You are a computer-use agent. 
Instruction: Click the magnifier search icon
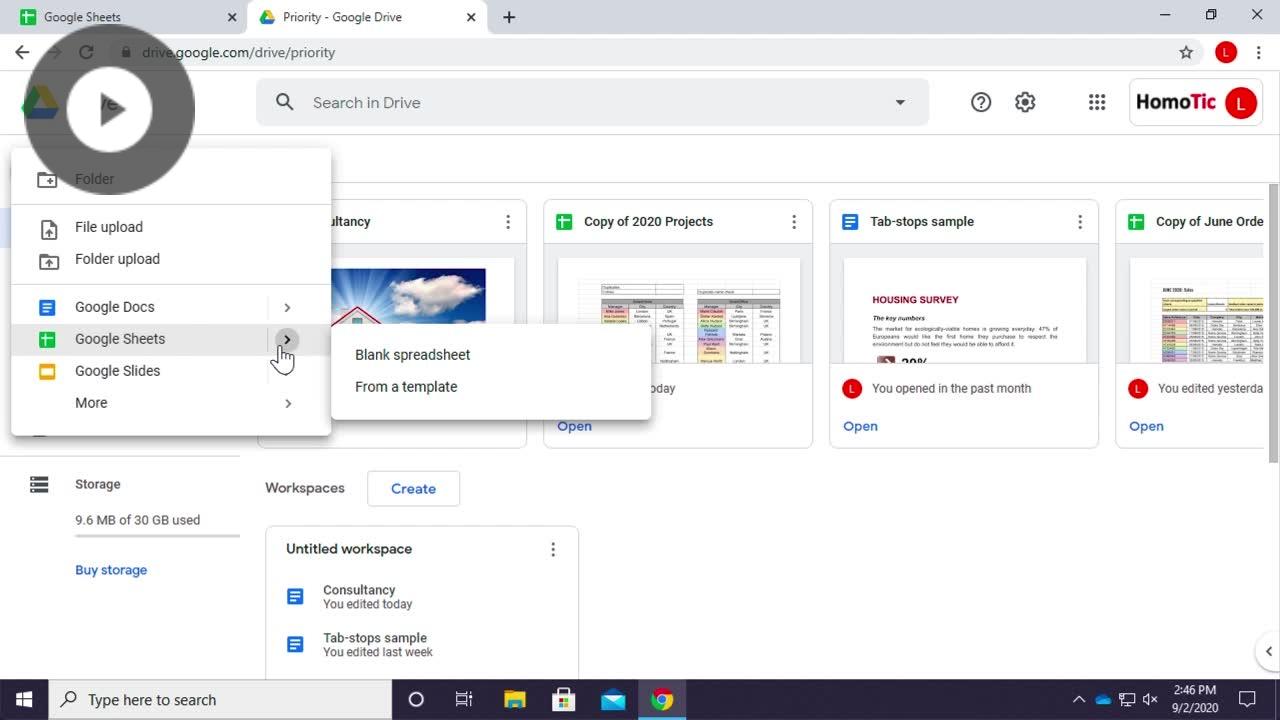[x=285, y=102]
